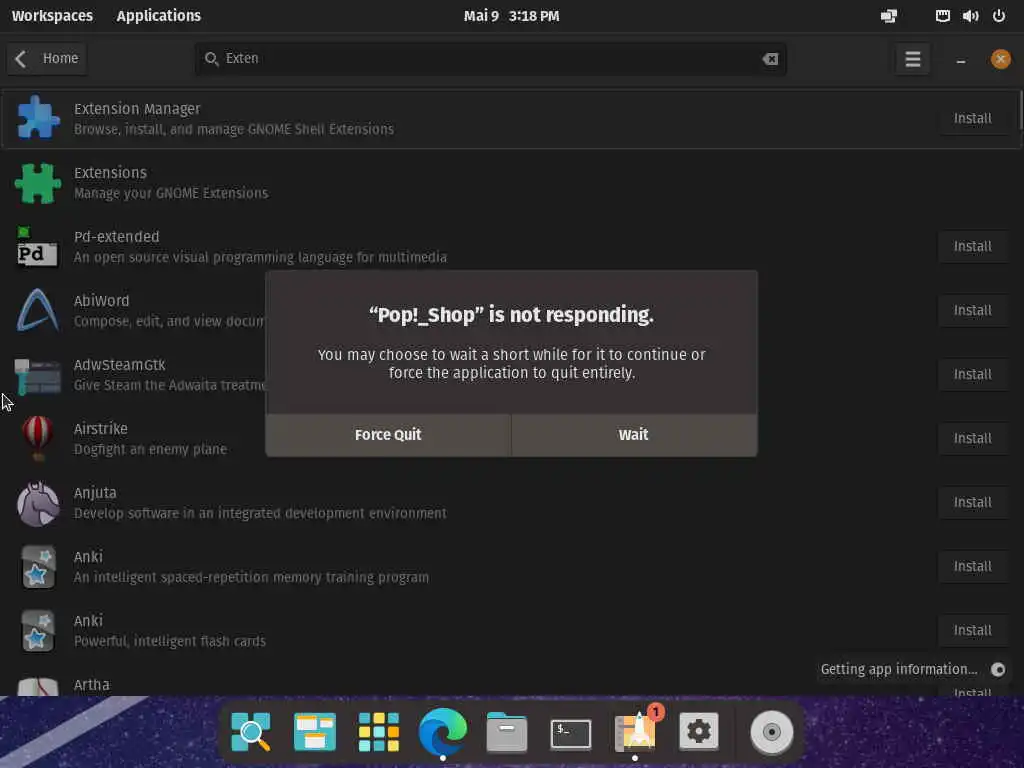The image size is (1024, 768).
Task: Click the disc drive icon in the dock
Action: click(x=771, y=732)
